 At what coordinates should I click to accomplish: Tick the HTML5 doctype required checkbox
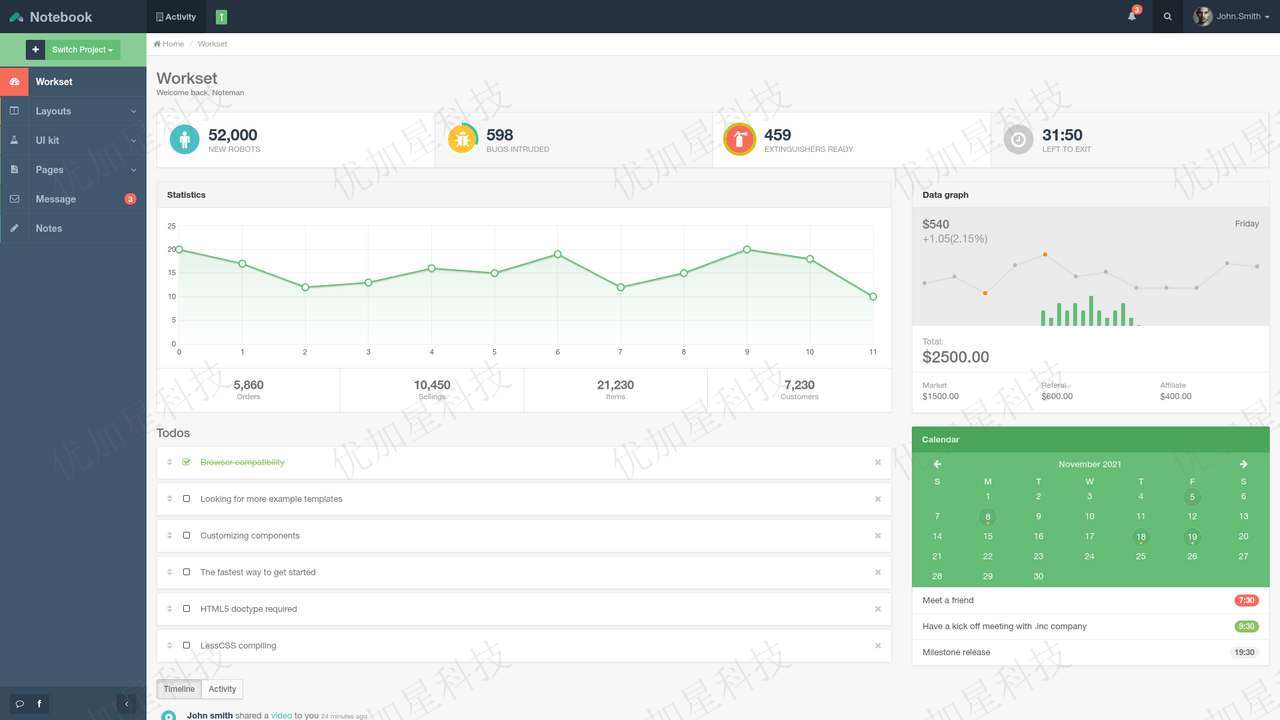(x=186, y=608)
